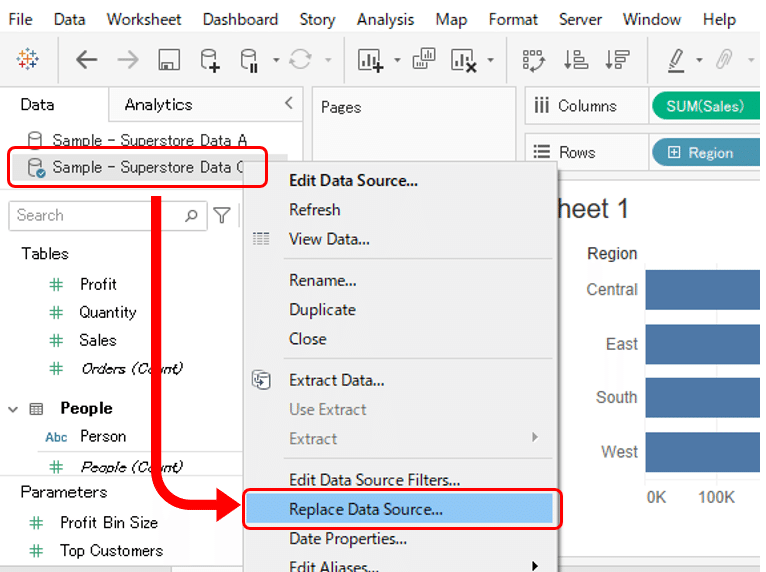Collapse the People table tree
The height and width of the screenshot is (572, 766).
tap(14, 409)
